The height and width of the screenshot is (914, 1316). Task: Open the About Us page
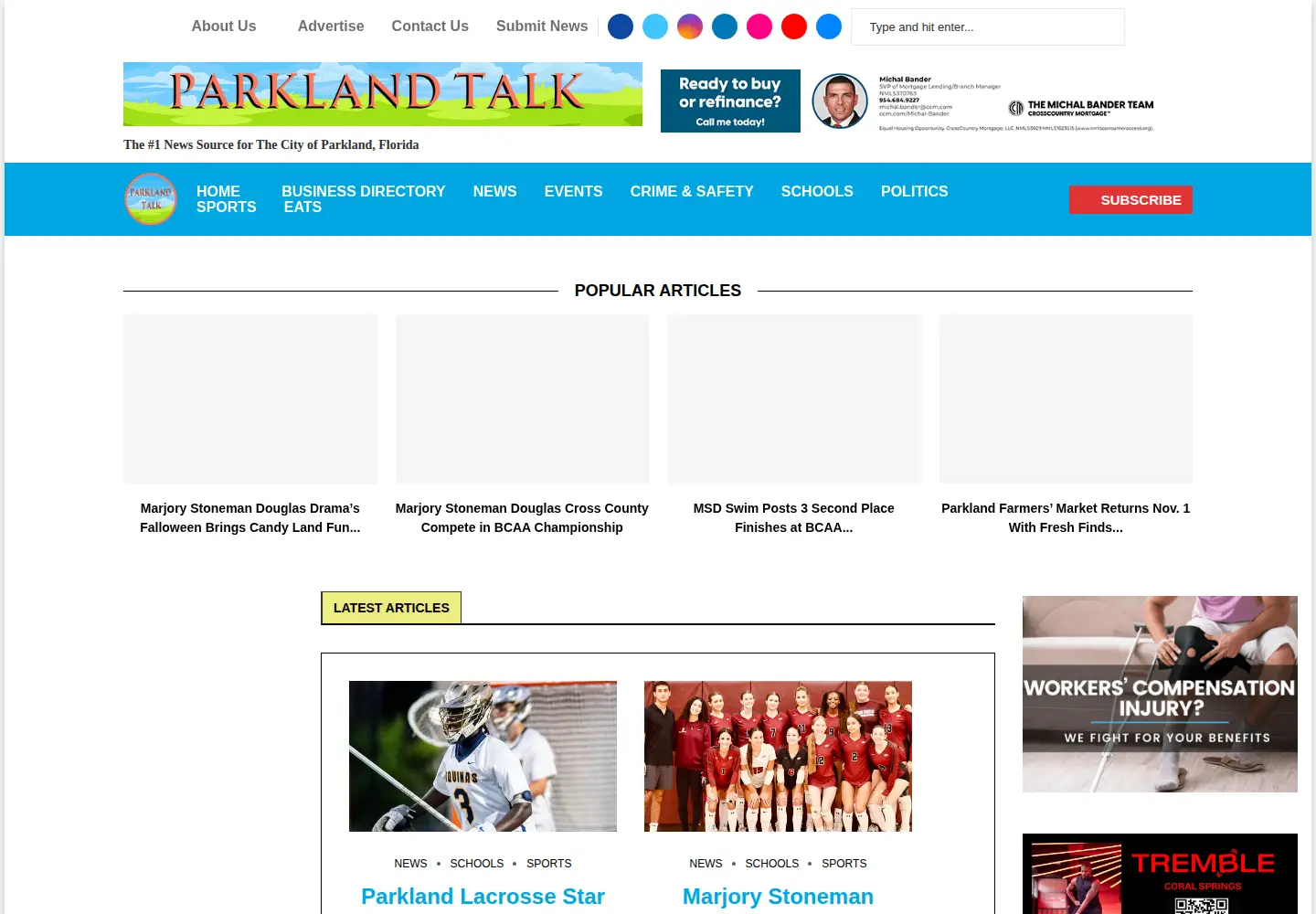tap(224, 27)
